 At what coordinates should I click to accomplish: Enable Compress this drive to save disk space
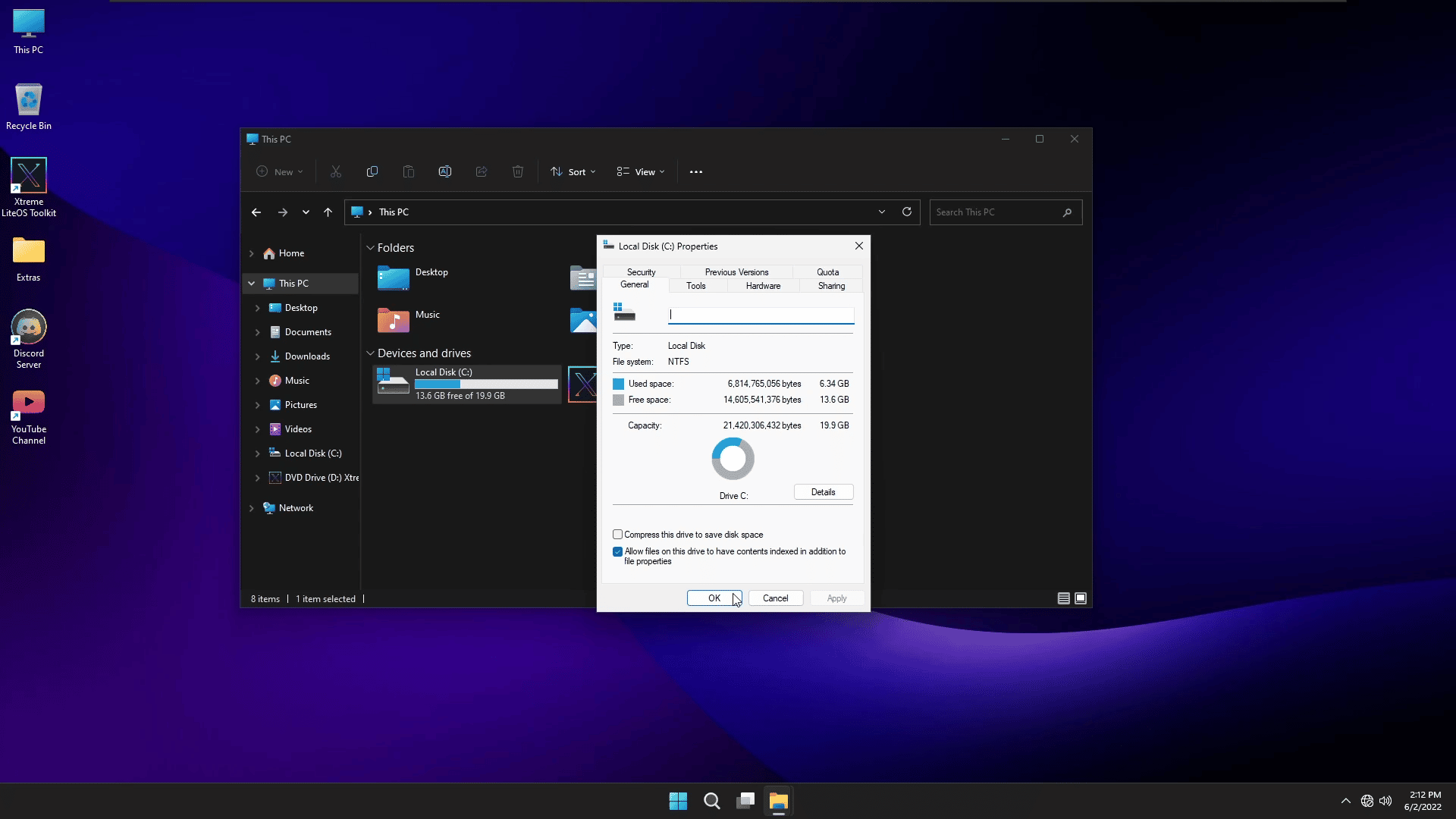pos(618,534)
